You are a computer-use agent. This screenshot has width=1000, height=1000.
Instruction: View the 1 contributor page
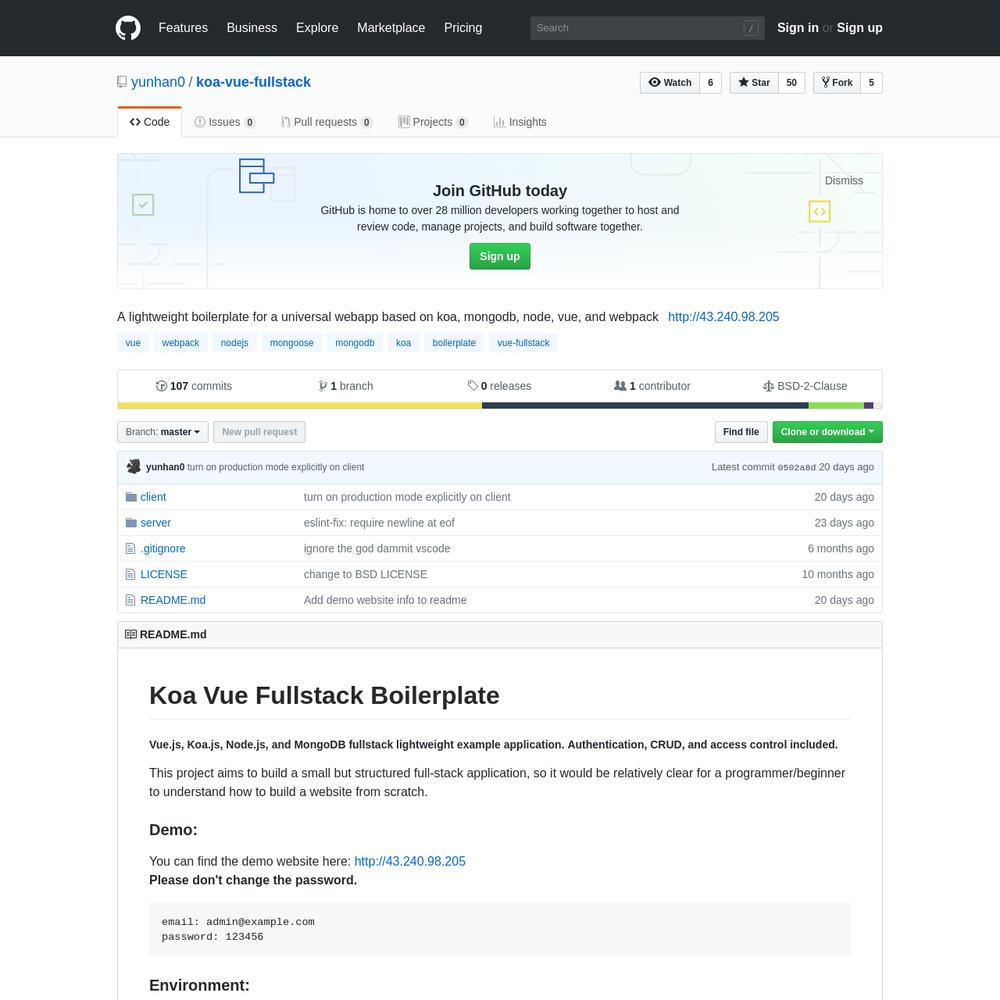point(652,386)
